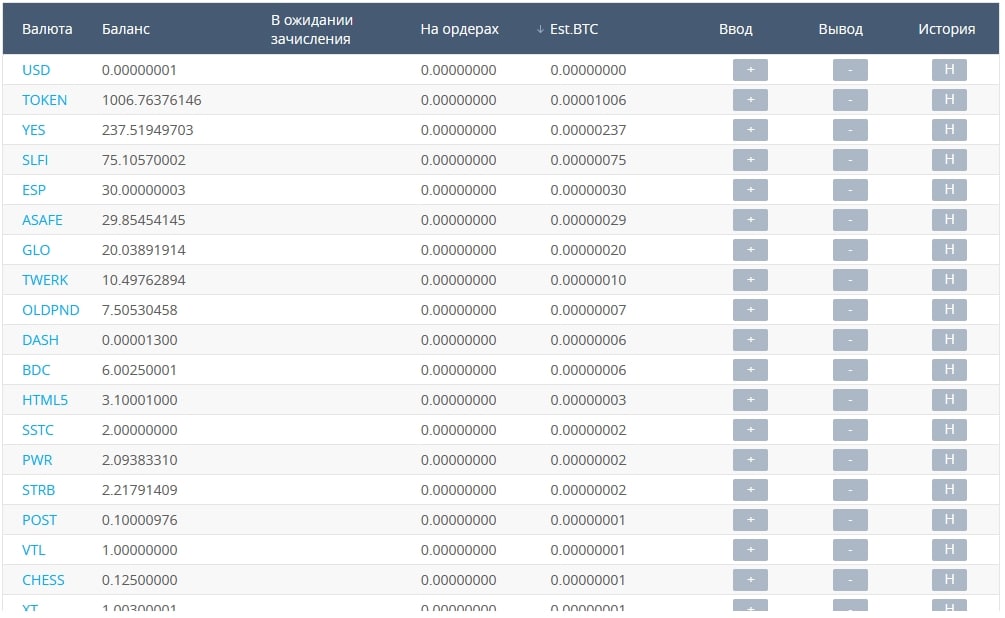Open the SSTC currency link

pyautogui.click(x=38, y=430)
